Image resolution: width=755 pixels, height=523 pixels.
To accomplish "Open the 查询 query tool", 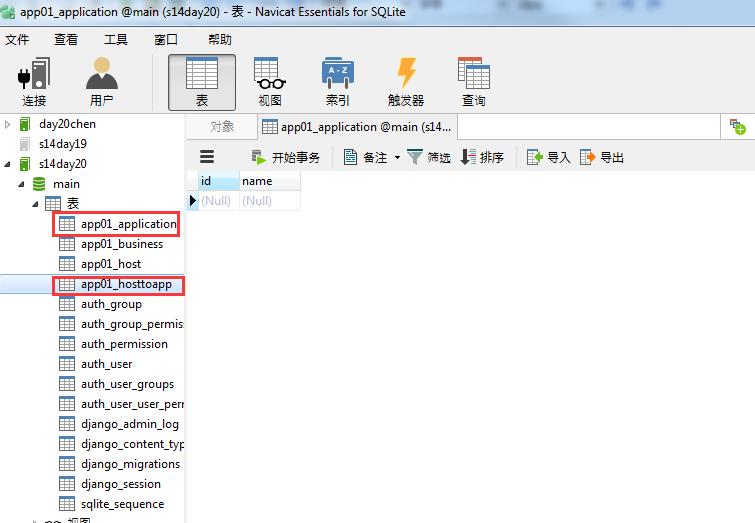I will (x=474, y=82).
